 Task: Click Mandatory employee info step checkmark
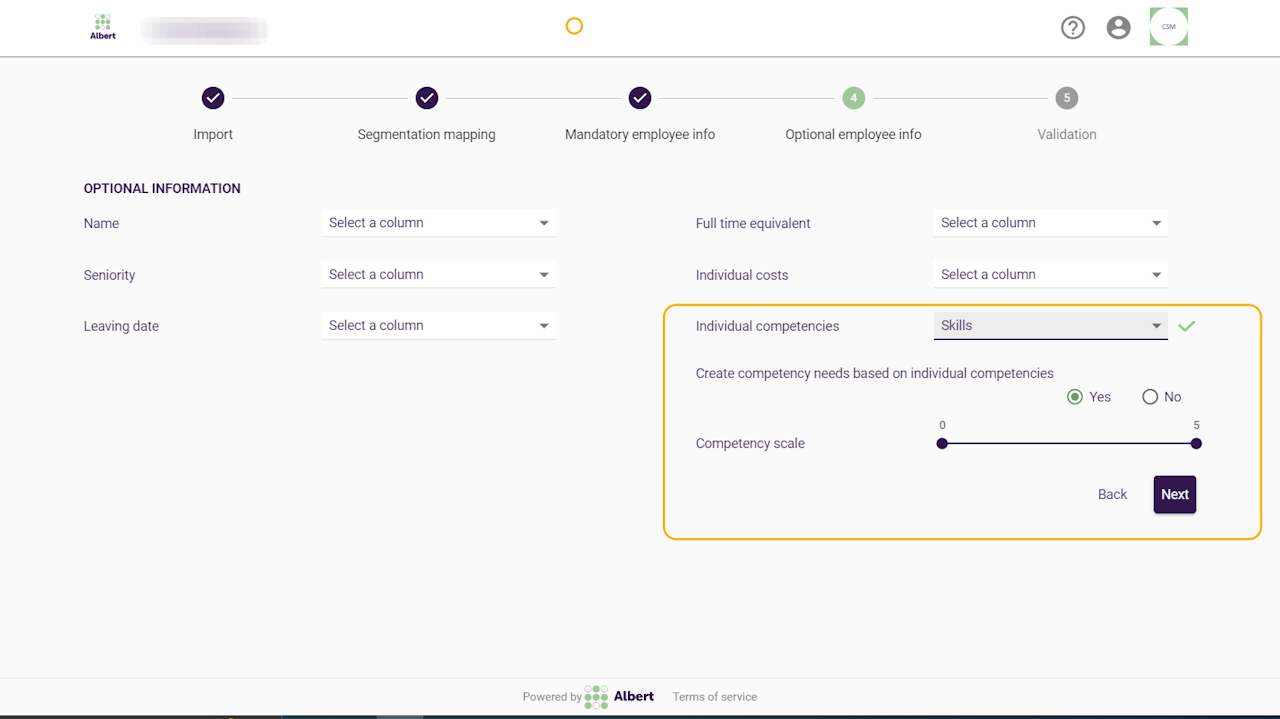tap(640, 98)
